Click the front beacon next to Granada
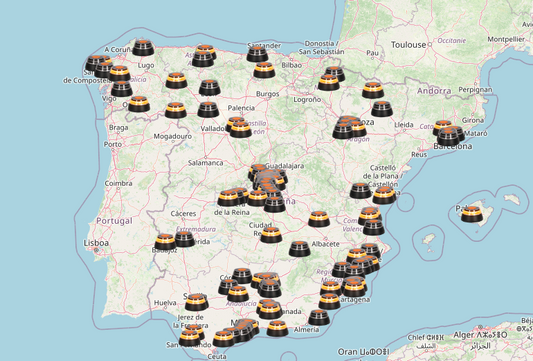The height and width of the screenshot is (361, 533). [x=271, y=311]
